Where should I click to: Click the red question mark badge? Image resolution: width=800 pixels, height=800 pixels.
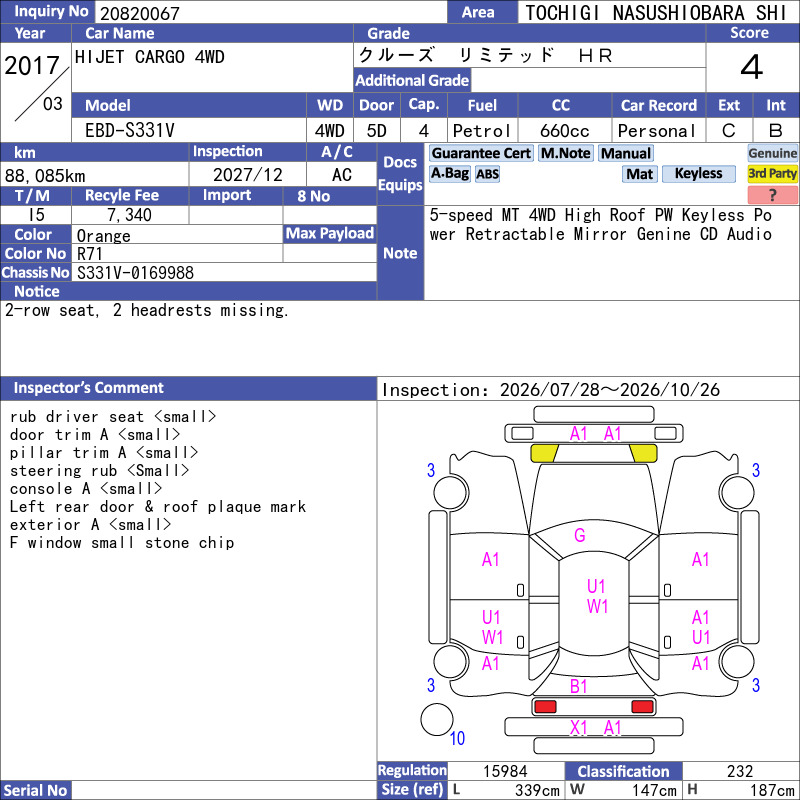click(772, 194)
